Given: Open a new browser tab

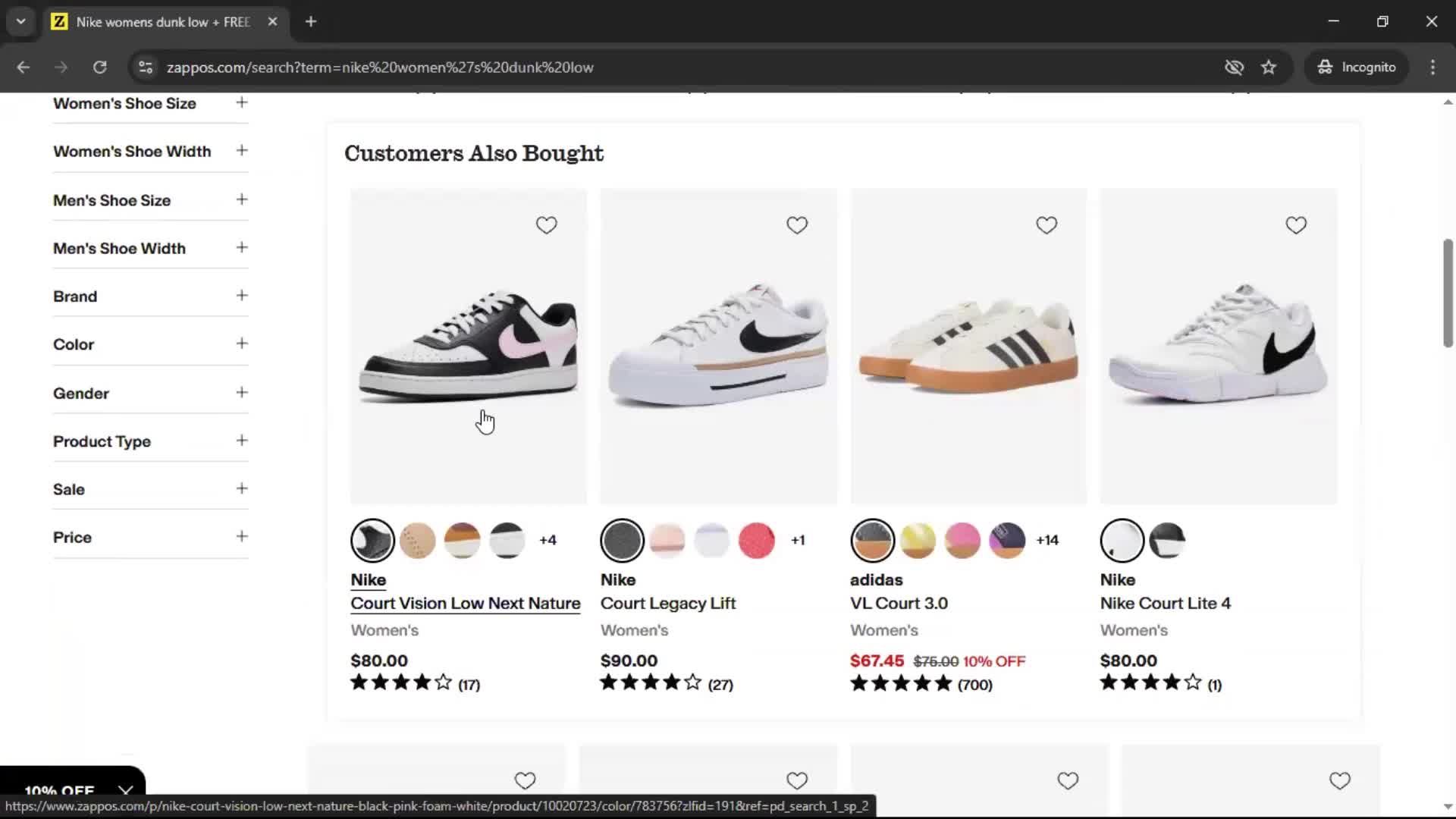Looking at the screenshot, I should point(311,22).
